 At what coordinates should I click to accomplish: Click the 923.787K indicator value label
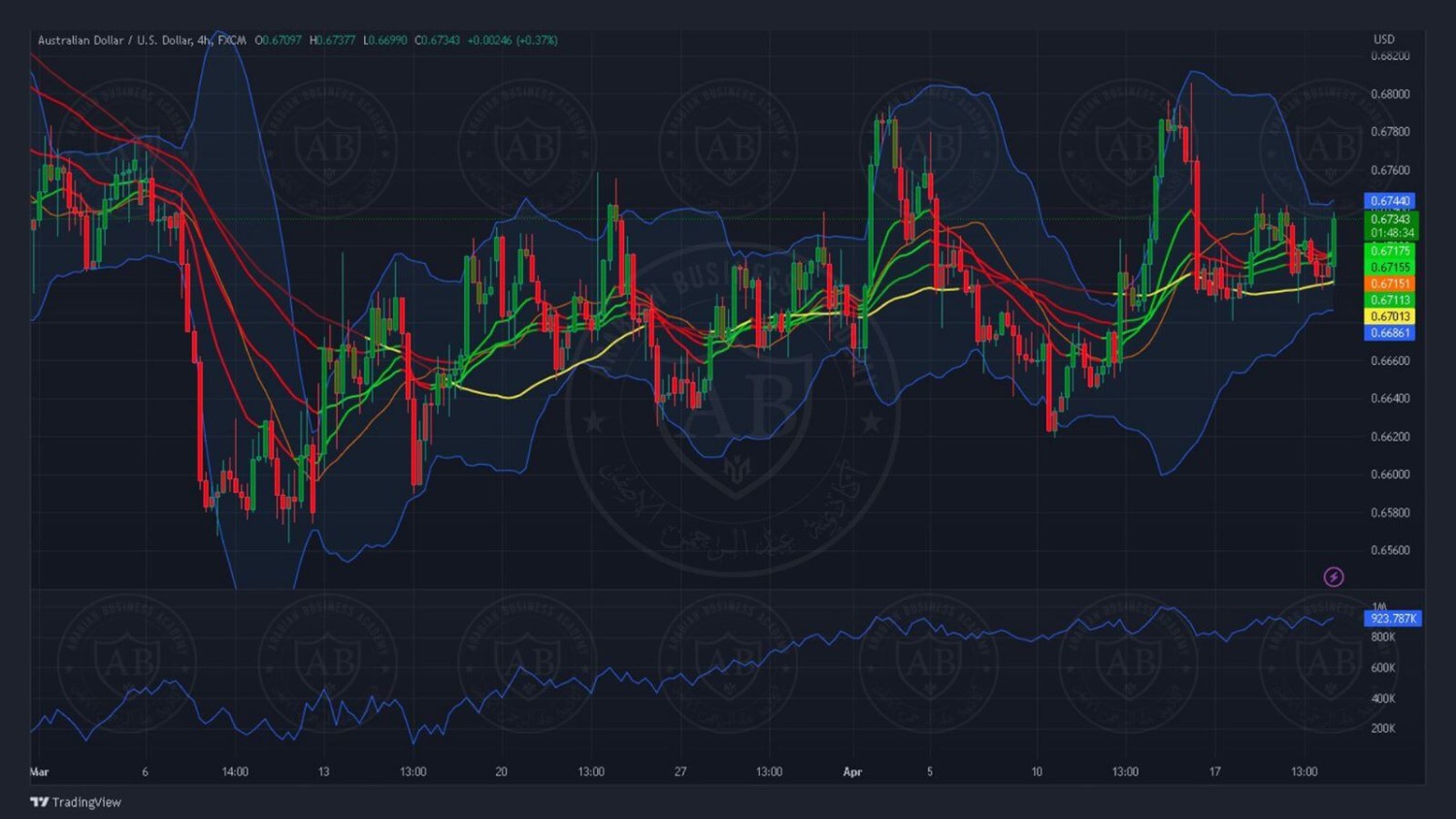[x=1394, y=618]
